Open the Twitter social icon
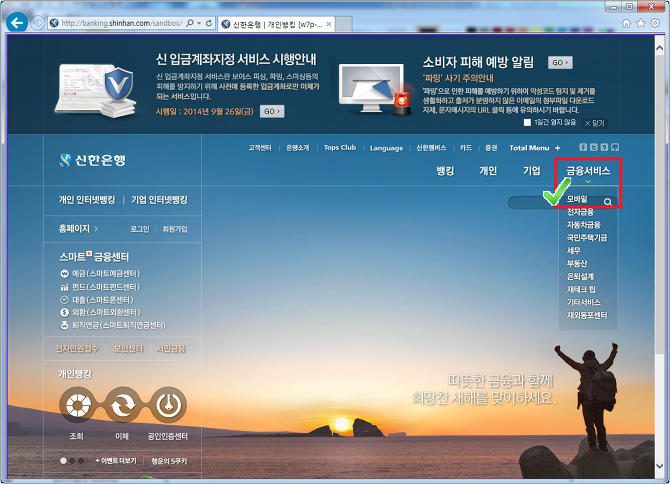 594,147
